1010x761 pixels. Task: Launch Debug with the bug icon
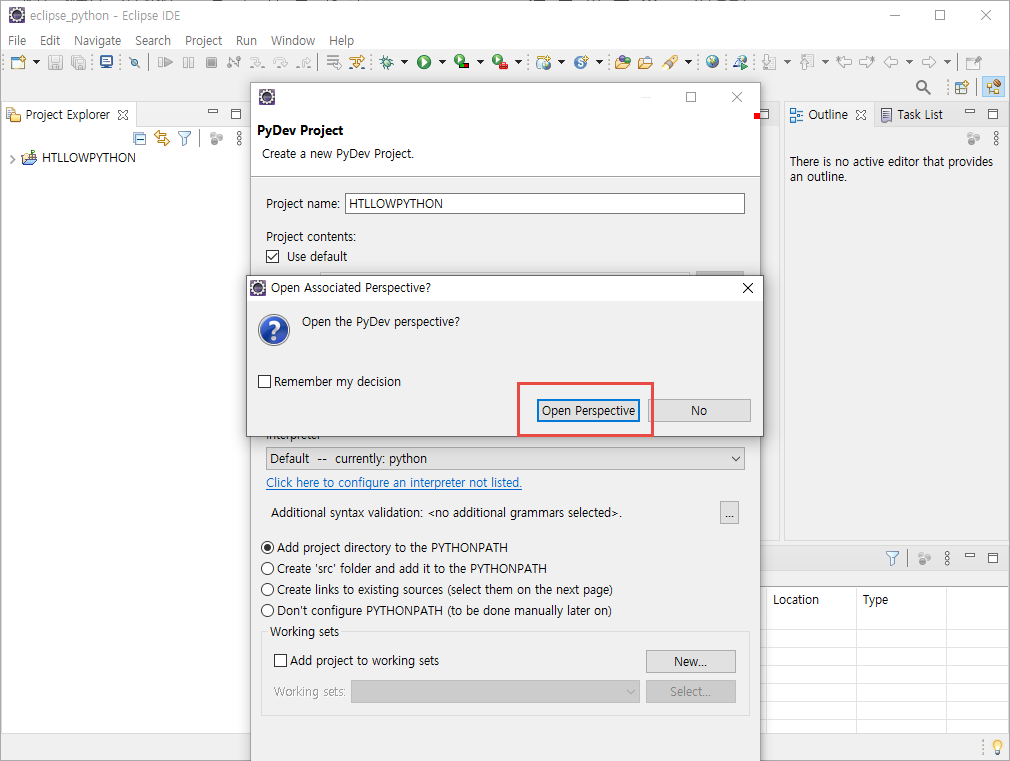coord(386,62)
